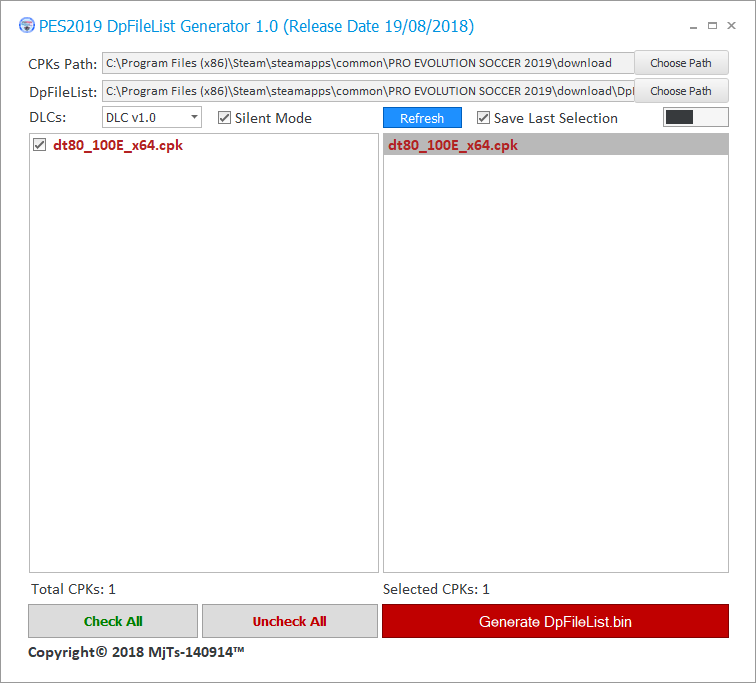Click the Copyright 2018 MjTs-140914 text

click(x=136, y=652)
